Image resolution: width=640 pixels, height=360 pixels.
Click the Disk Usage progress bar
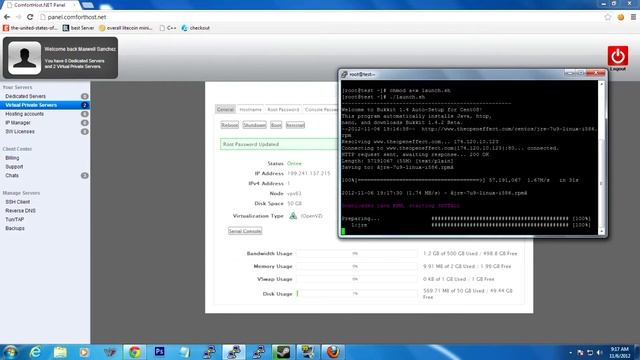pyautogui.click(x=357, y=293)
